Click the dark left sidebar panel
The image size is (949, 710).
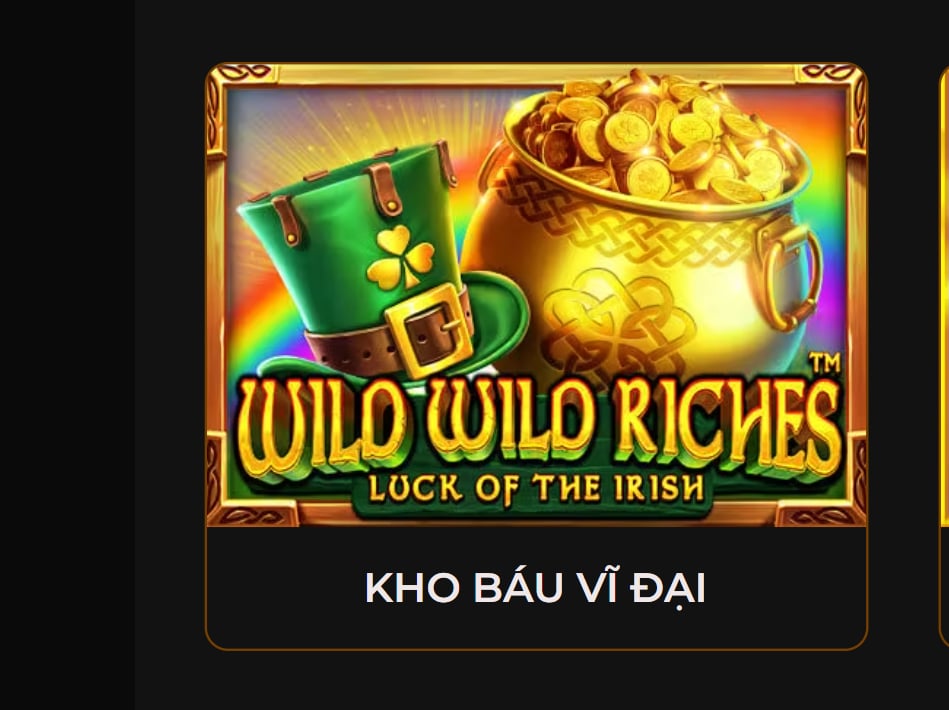coord(67,355)
